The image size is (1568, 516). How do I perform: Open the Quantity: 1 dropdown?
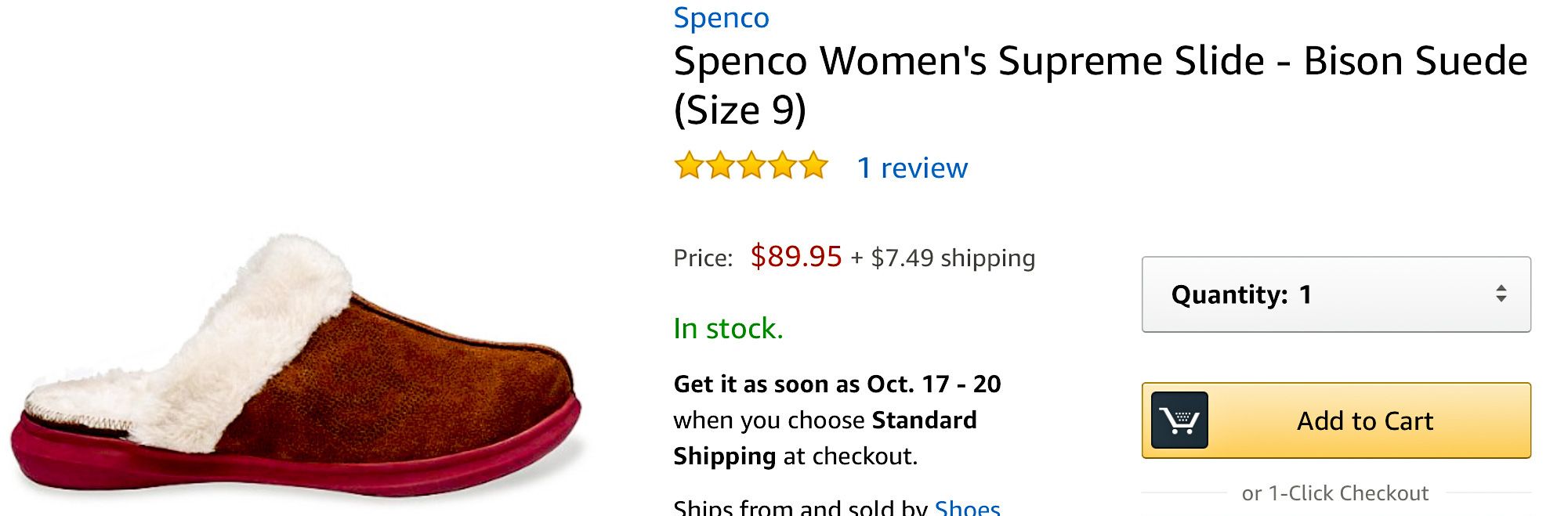pyautogui.click(x=1335, y=294)
